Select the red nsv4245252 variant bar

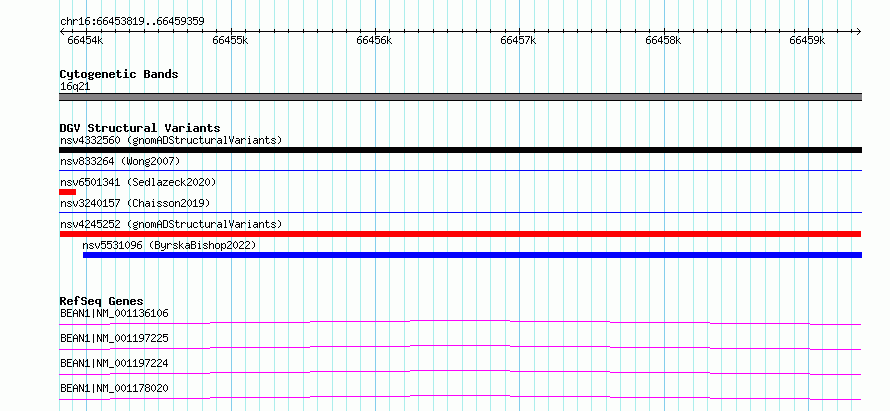[x=460, y=234]
